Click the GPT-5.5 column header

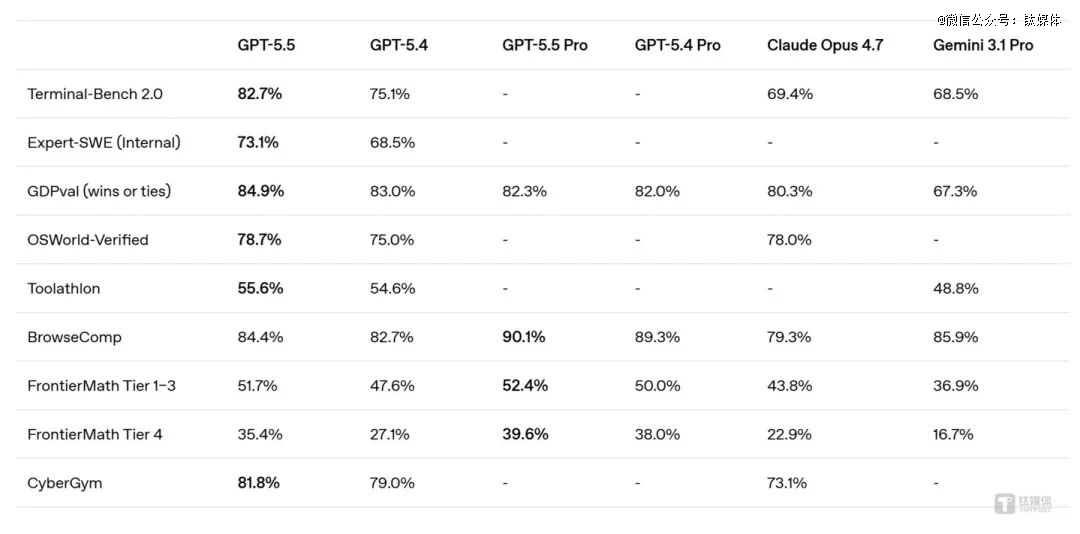[x=266, y=45]
